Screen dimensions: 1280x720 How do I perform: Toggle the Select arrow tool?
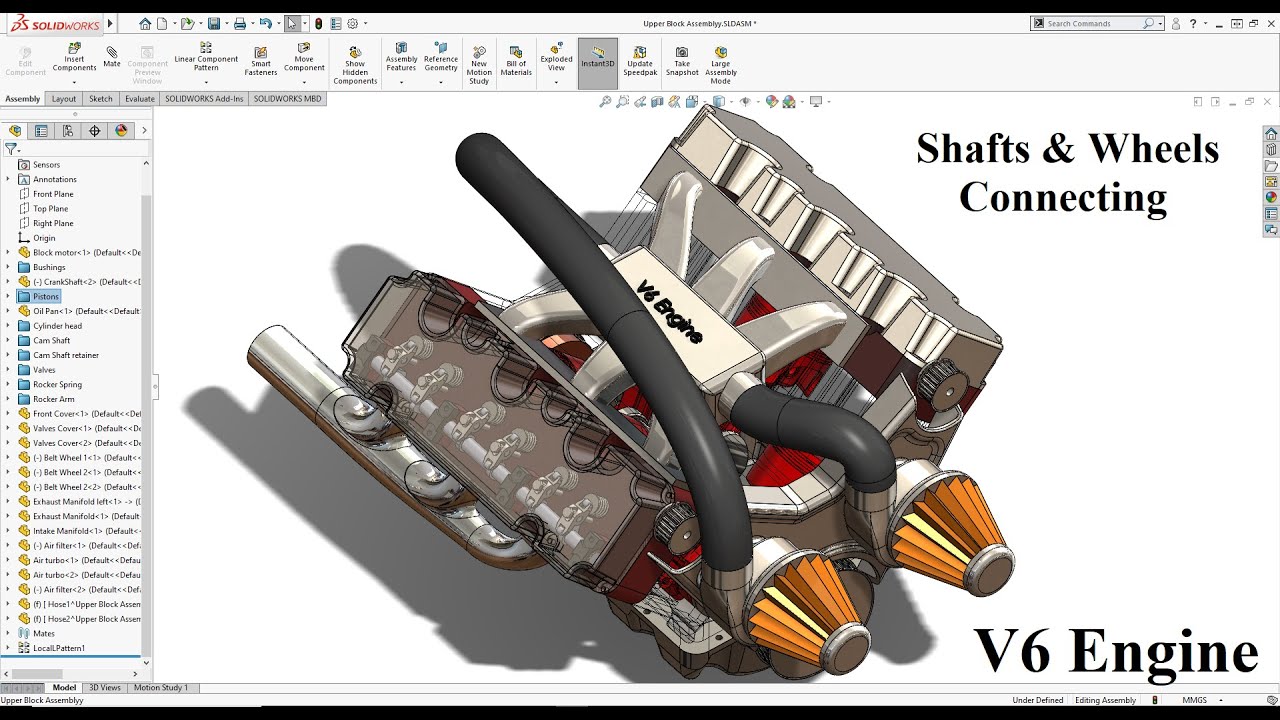[292, 23]
